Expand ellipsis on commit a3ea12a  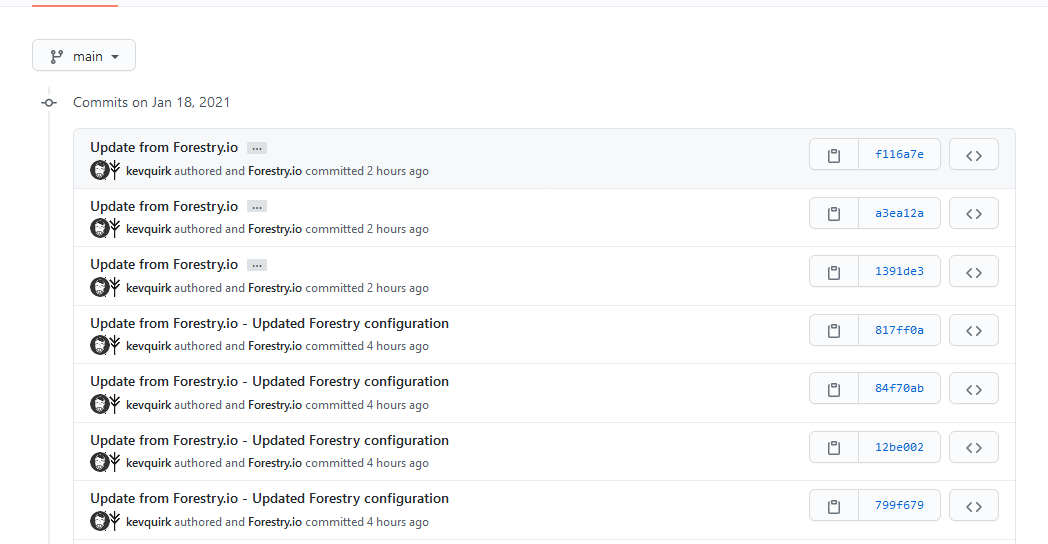click(x=257, y=207)
